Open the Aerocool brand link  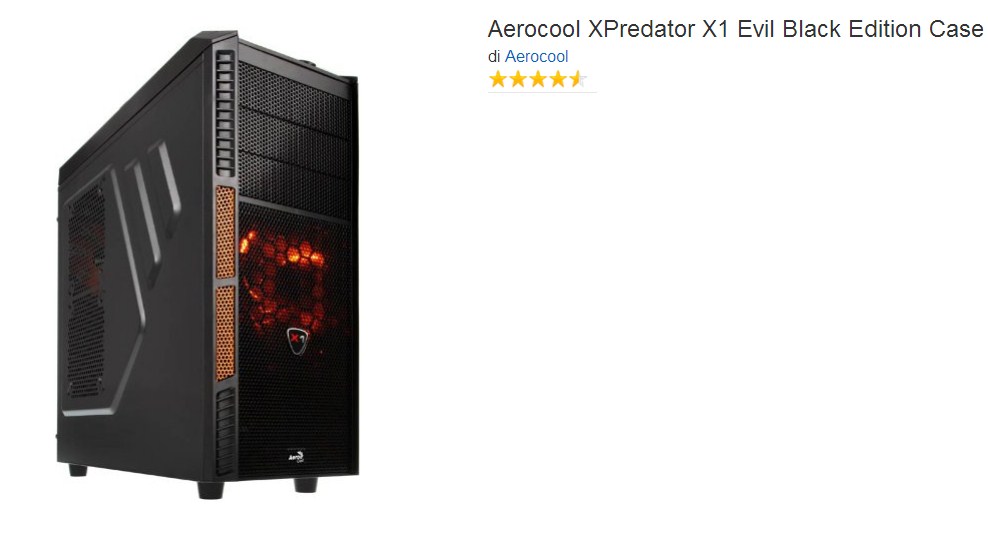click(536, 56)
